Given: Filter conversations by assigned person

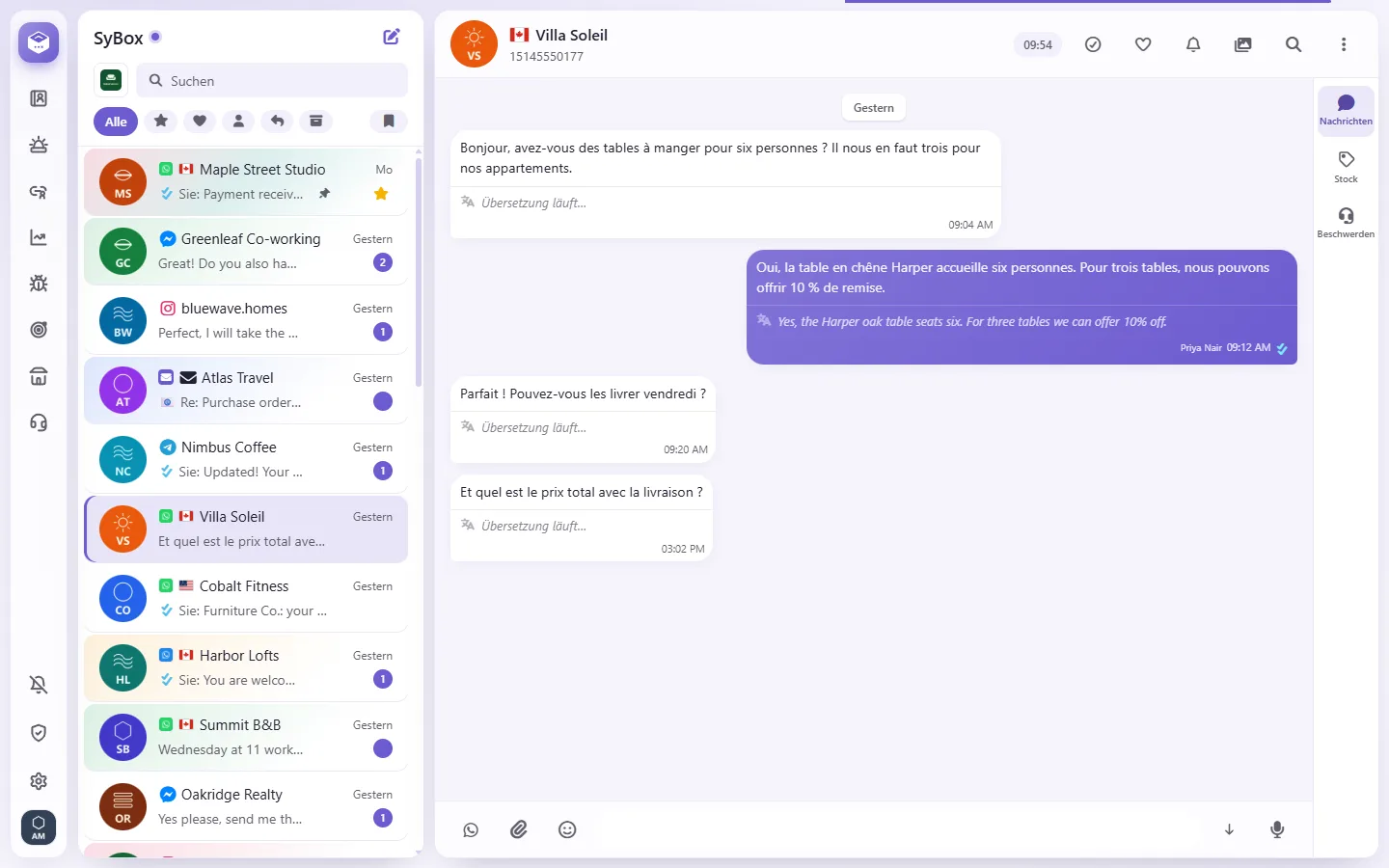Looking at the screenshot, I should point(238,121).
